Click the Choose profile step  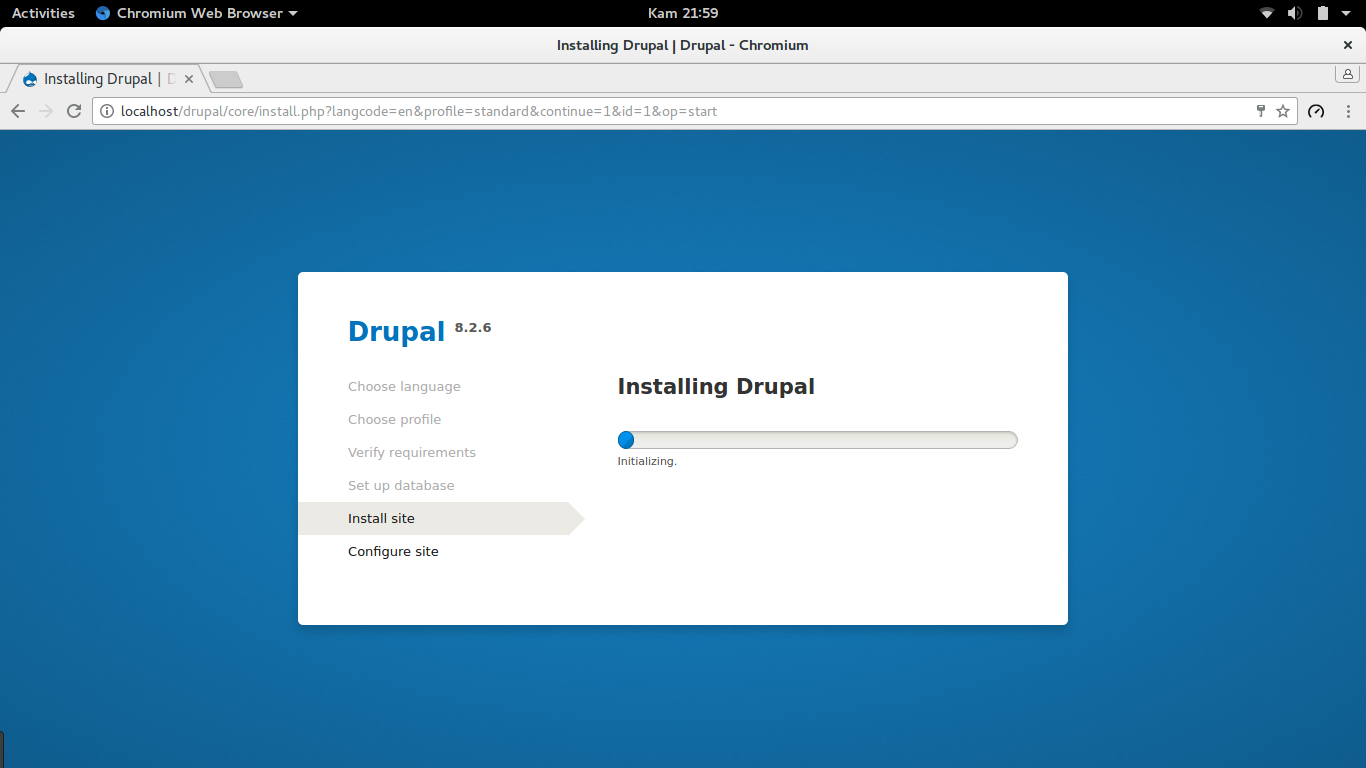pyautogui.click(x=394, y=420)
